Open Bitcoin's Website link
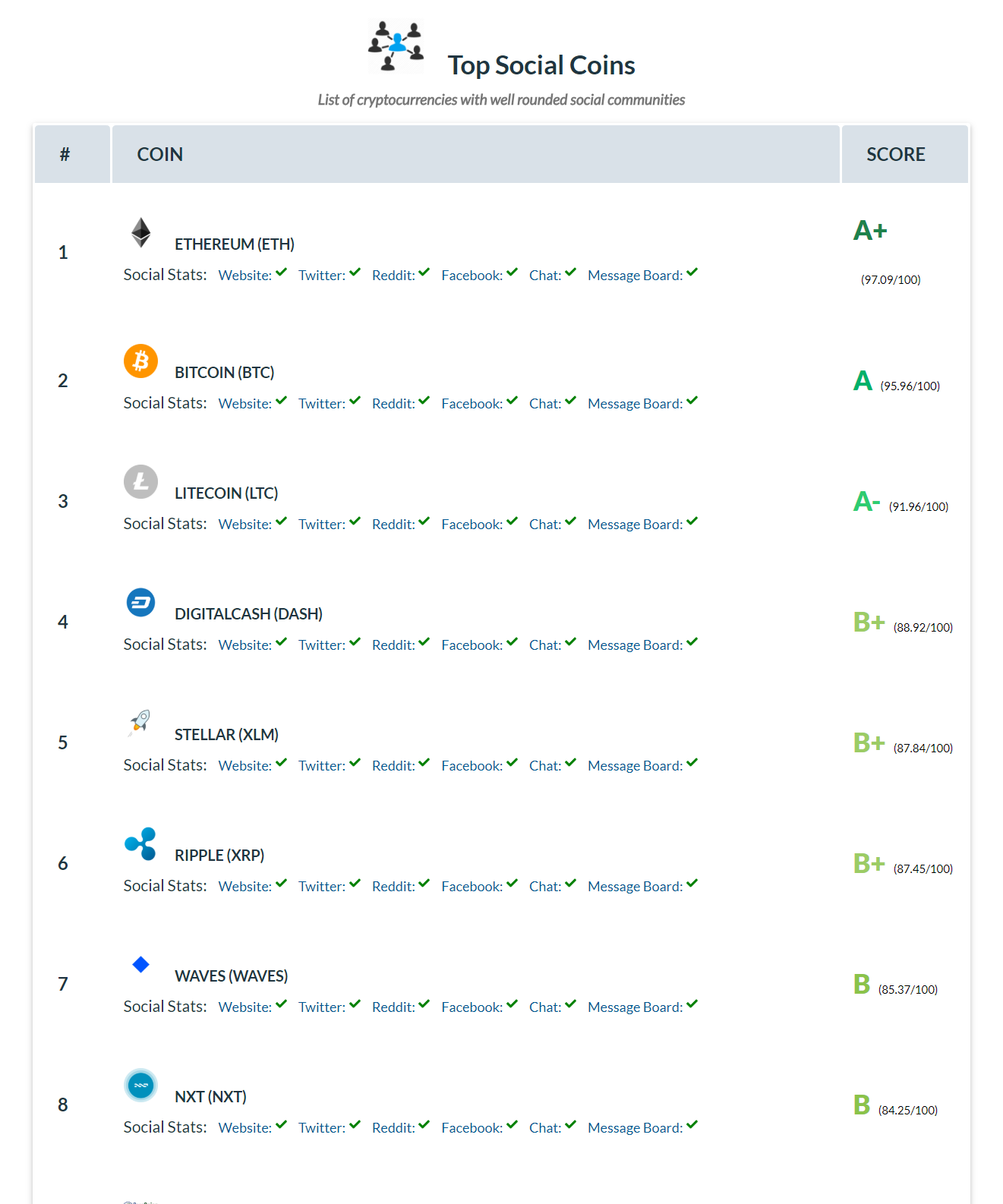This screenshot has height=1204, width=1003. (245, 404)
